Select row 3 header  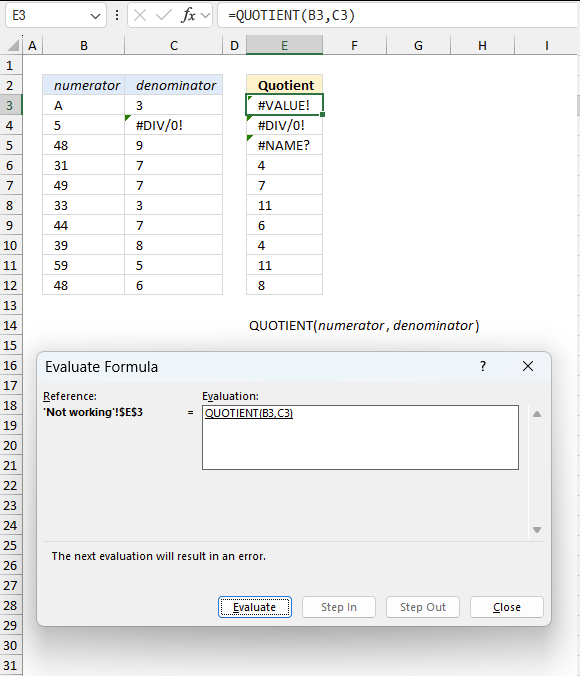(x=10, y=105)
